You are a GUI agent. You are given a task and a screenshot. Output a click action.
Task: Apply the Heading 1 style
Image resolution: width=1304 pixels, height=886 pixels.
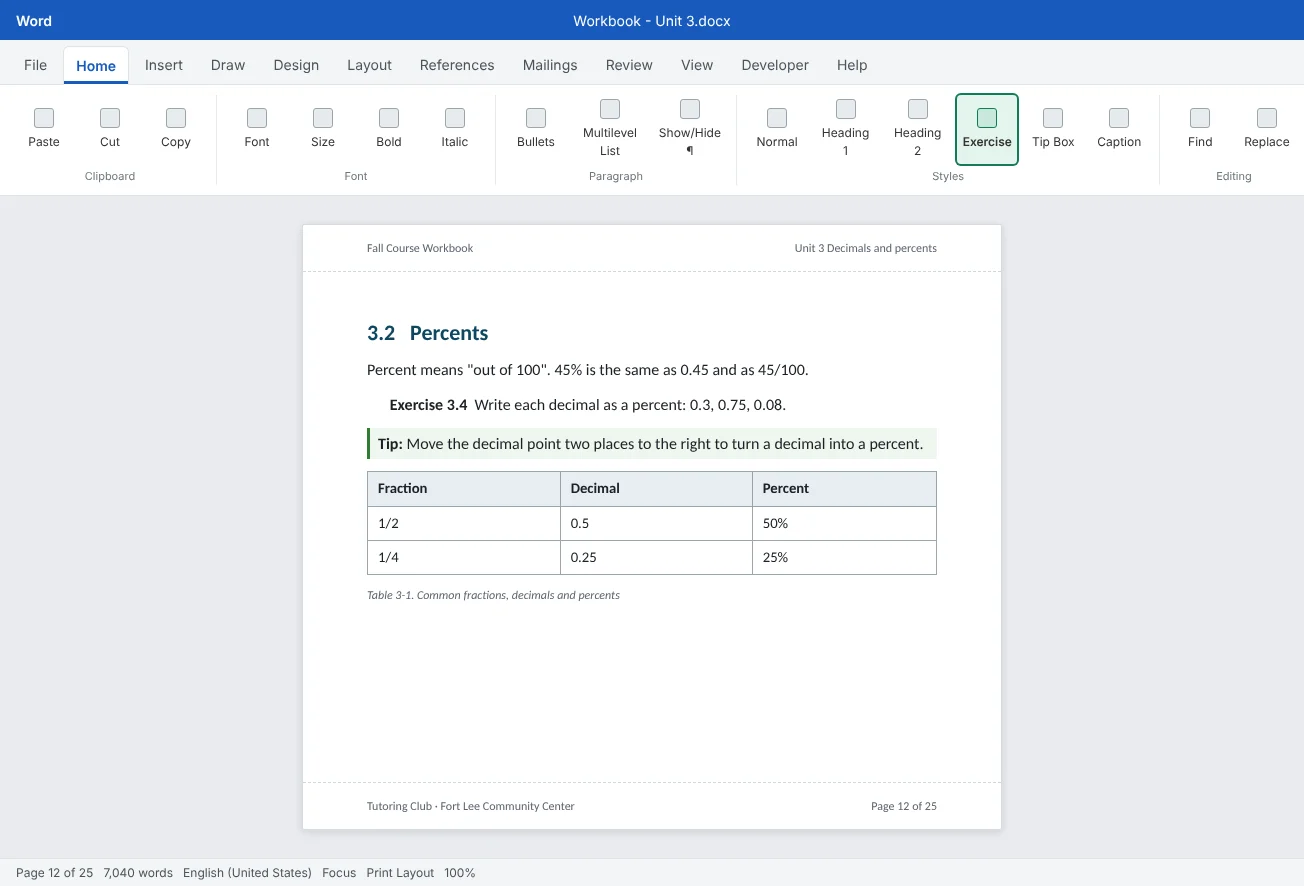pos(846,129)
